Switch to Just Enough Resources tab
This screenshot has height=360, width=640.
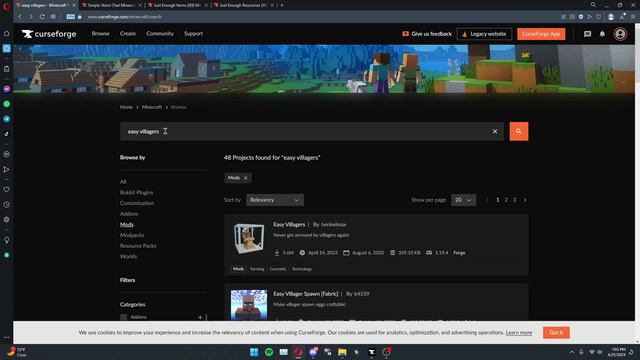pyautogui.click(x=243, y=5)
